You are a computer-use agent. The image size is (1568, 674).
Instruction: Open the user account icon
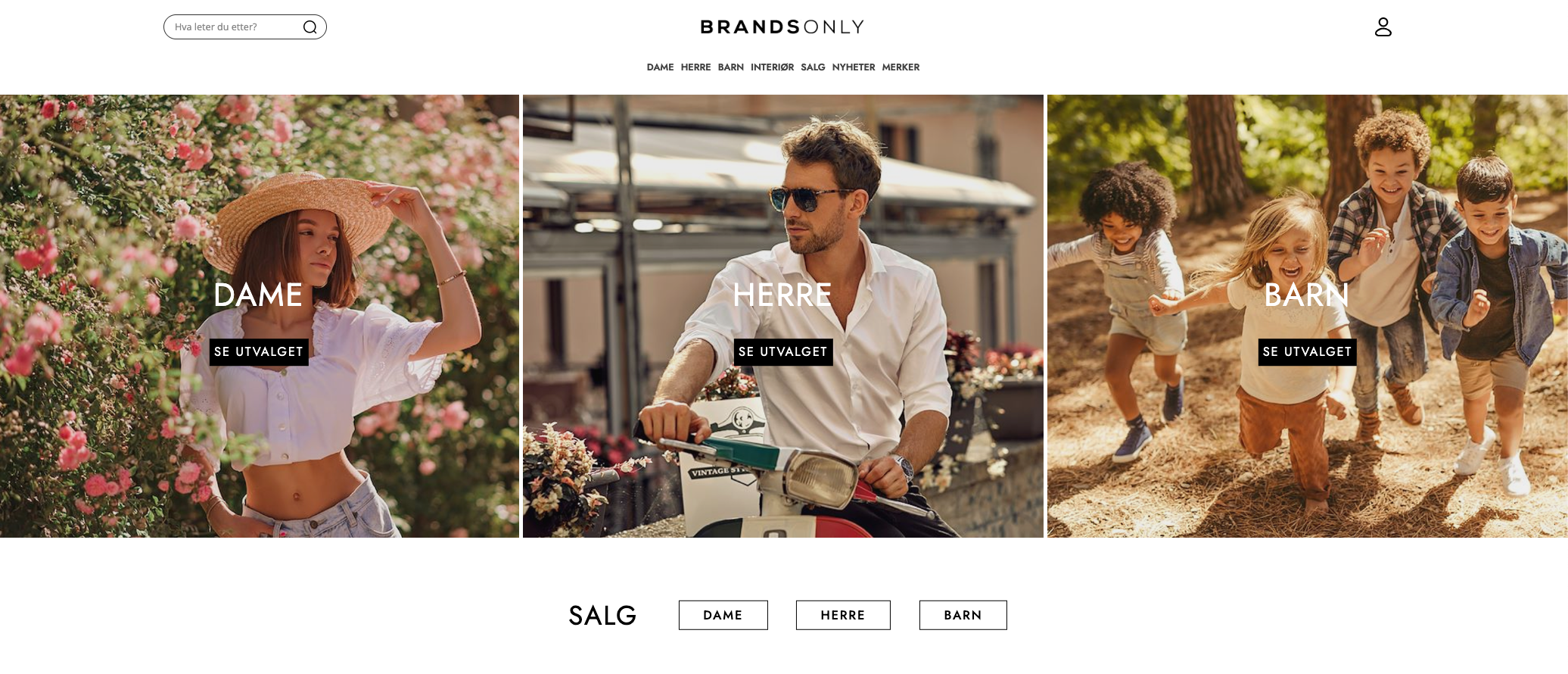click(x=1383, y=27)
